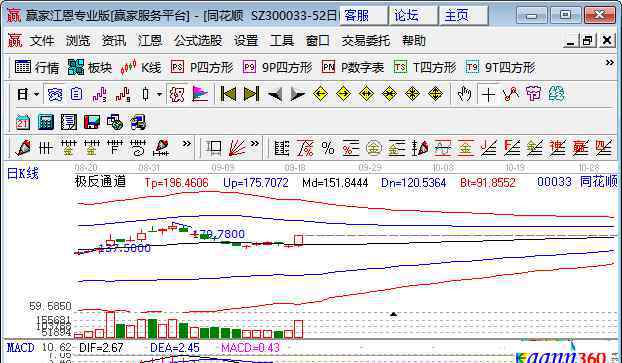Screen dimensions: 622x363
Task: Click the Md=151.8444 value
Action: coord(335,182)
